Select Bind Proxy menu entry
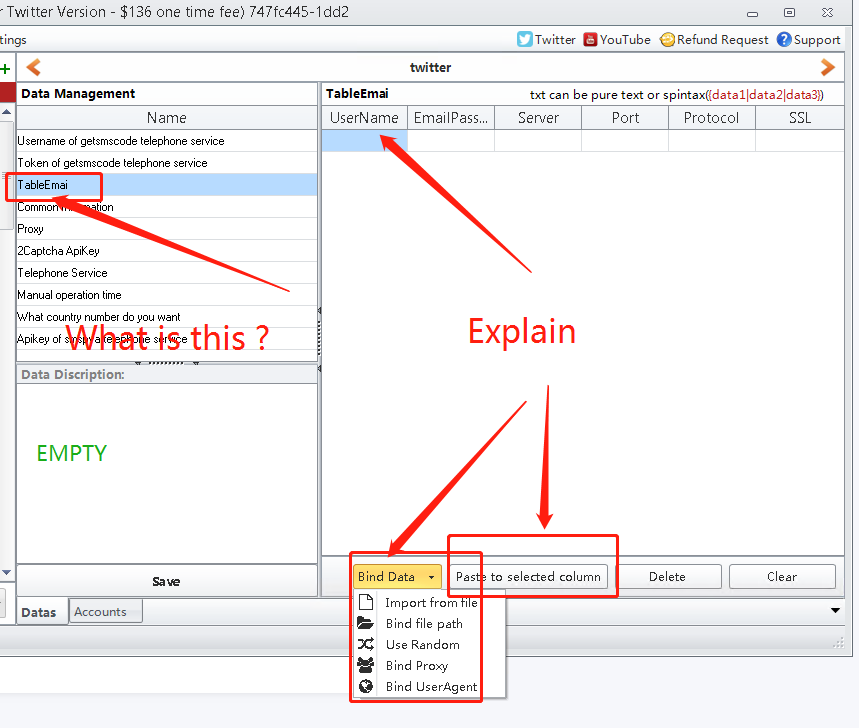The width and height of the screenshot is (859, 728). [x=416, y=666]
